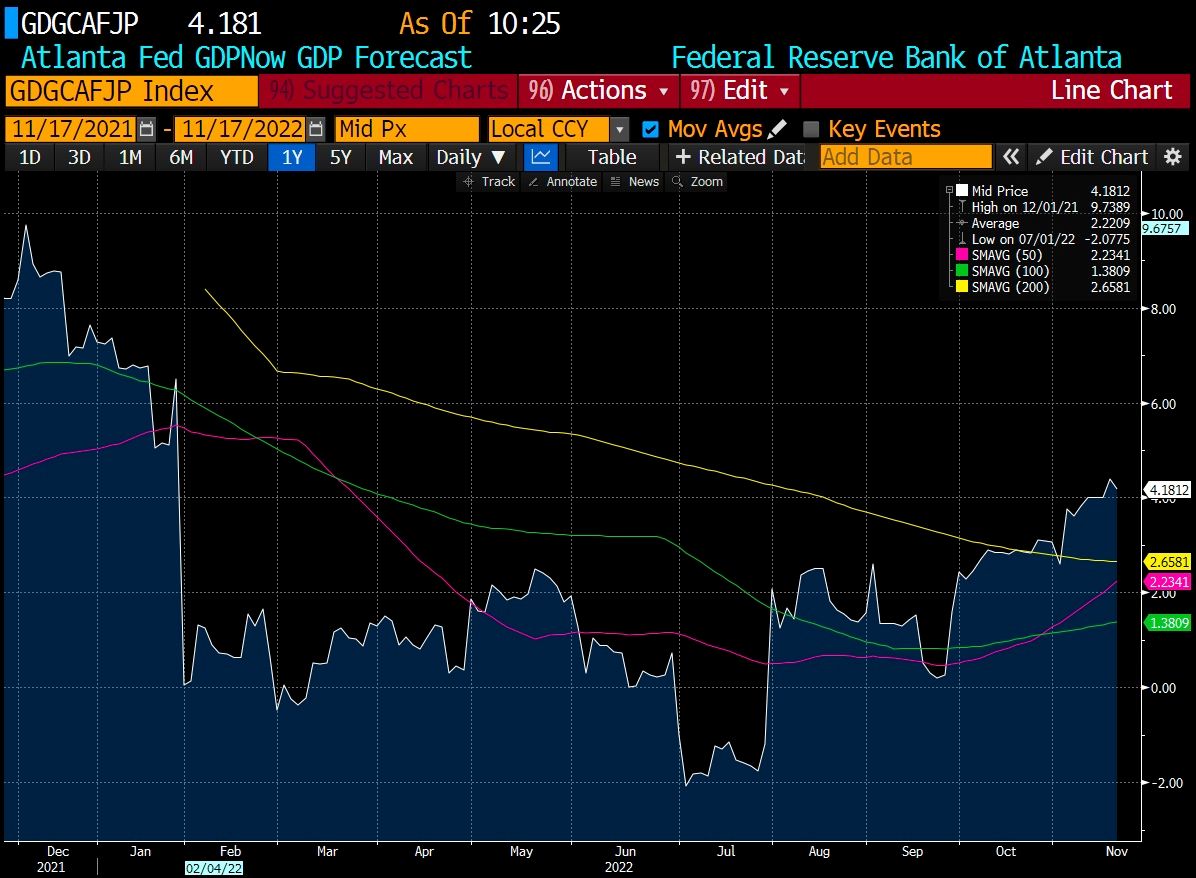Collapse toolbar with double chevron icon
Screen dimensions: 1196x878
[1011, 157]
